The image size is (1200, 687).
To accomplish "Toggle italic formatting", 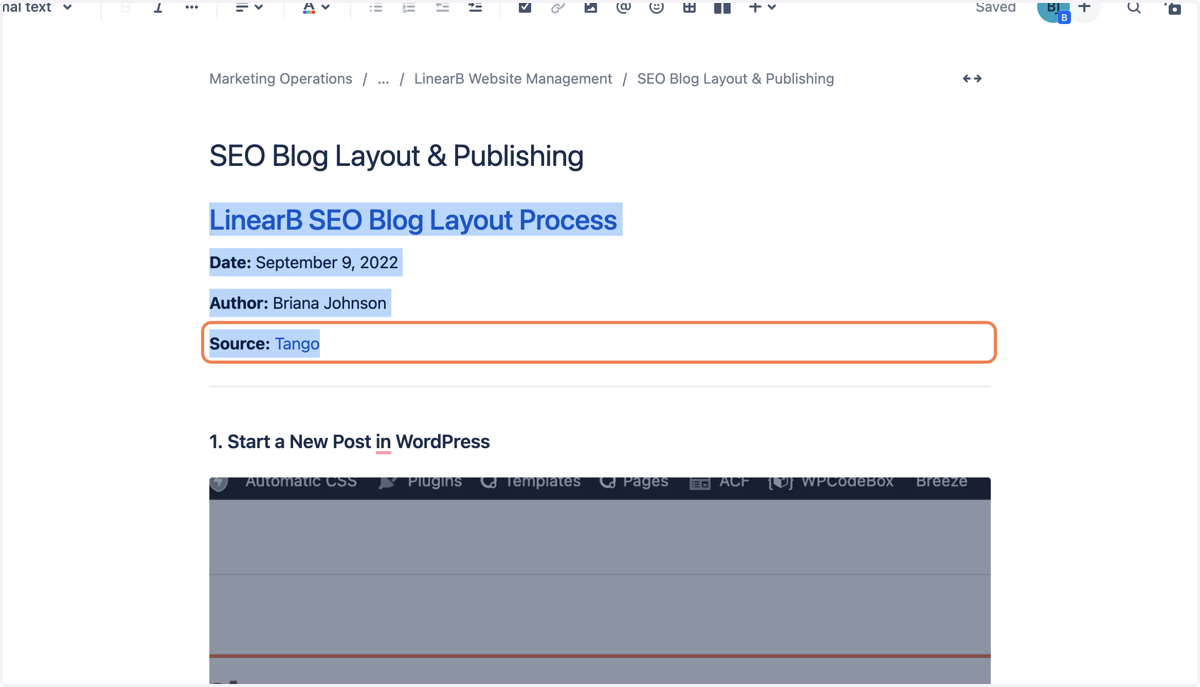I will tap(158, 7).
